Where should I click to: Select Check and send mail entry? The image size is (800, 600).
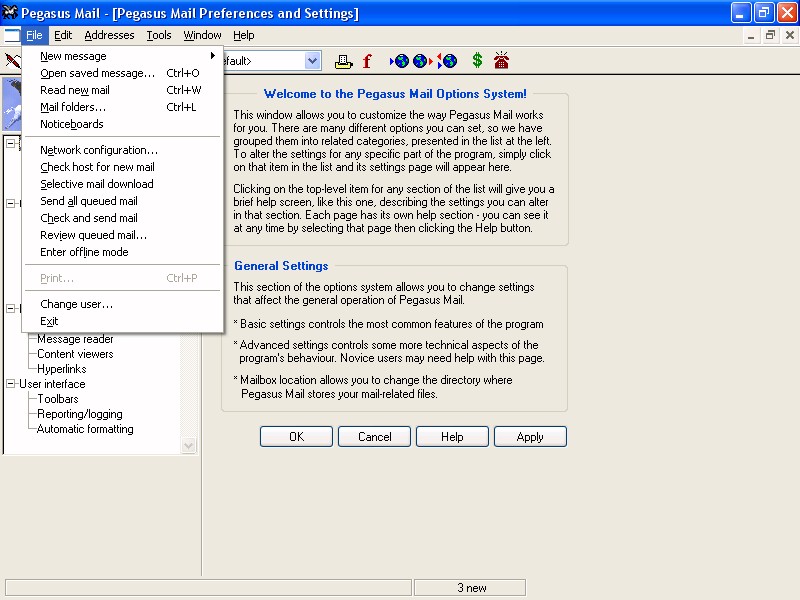[122, 218]
